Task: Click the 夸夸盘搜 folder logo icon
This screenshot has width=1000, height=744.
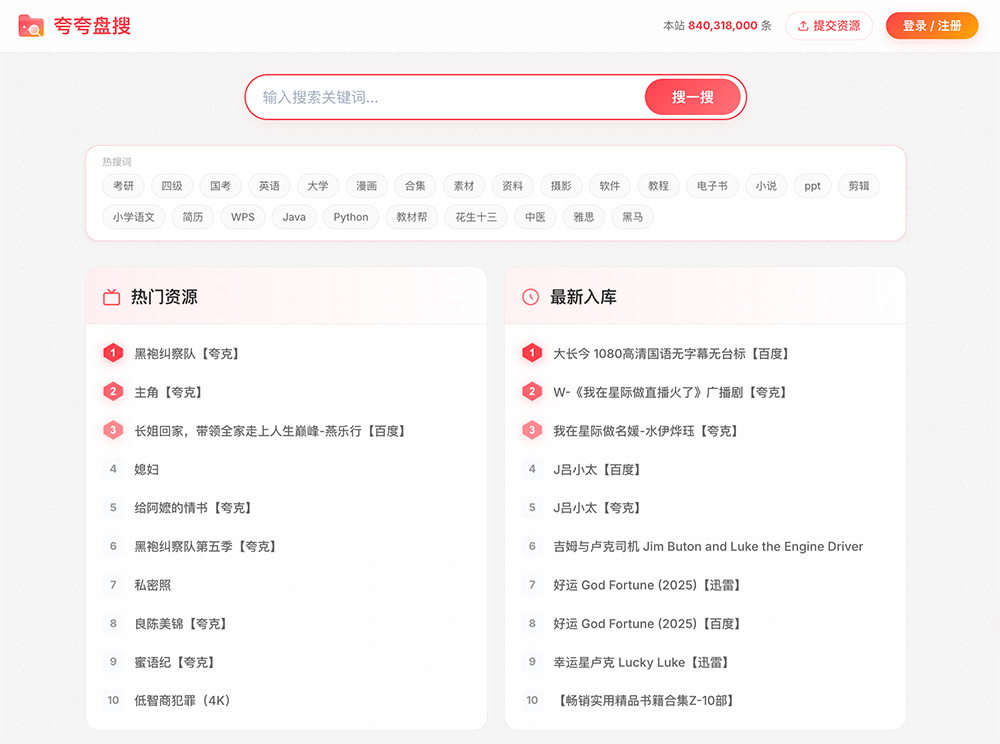Action: coord(31,26)
